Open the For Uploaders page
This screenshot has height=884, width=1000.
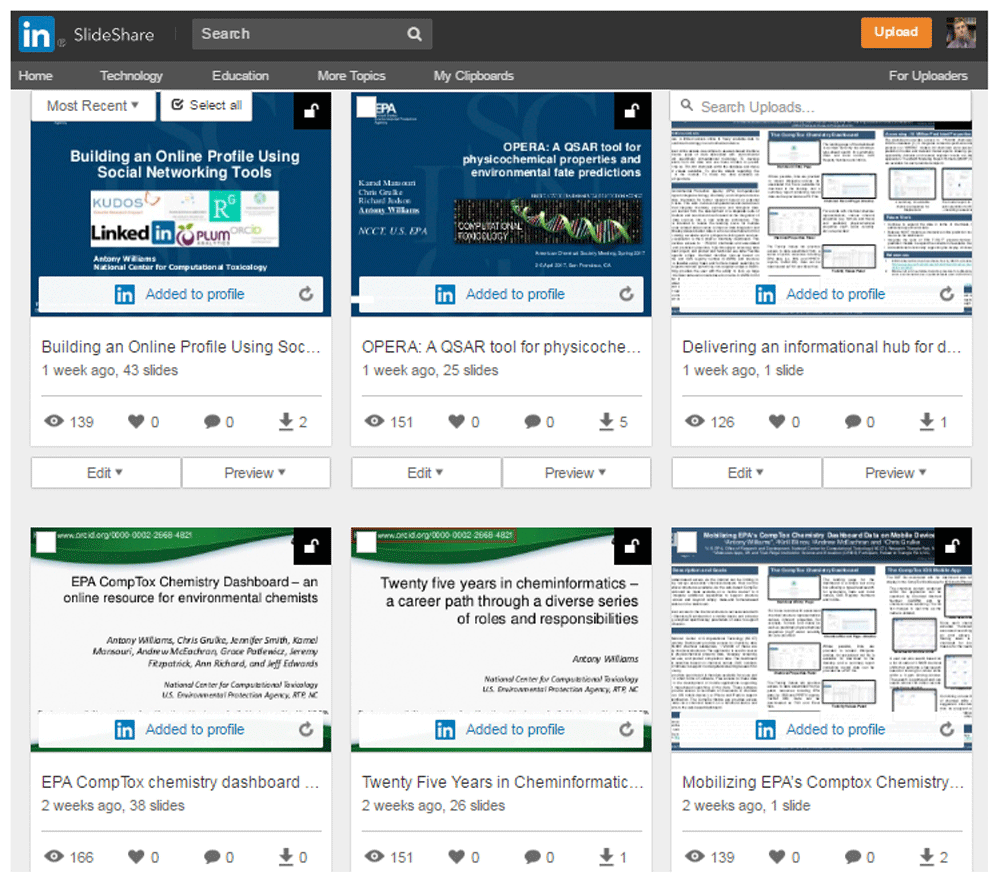[929, 76]
